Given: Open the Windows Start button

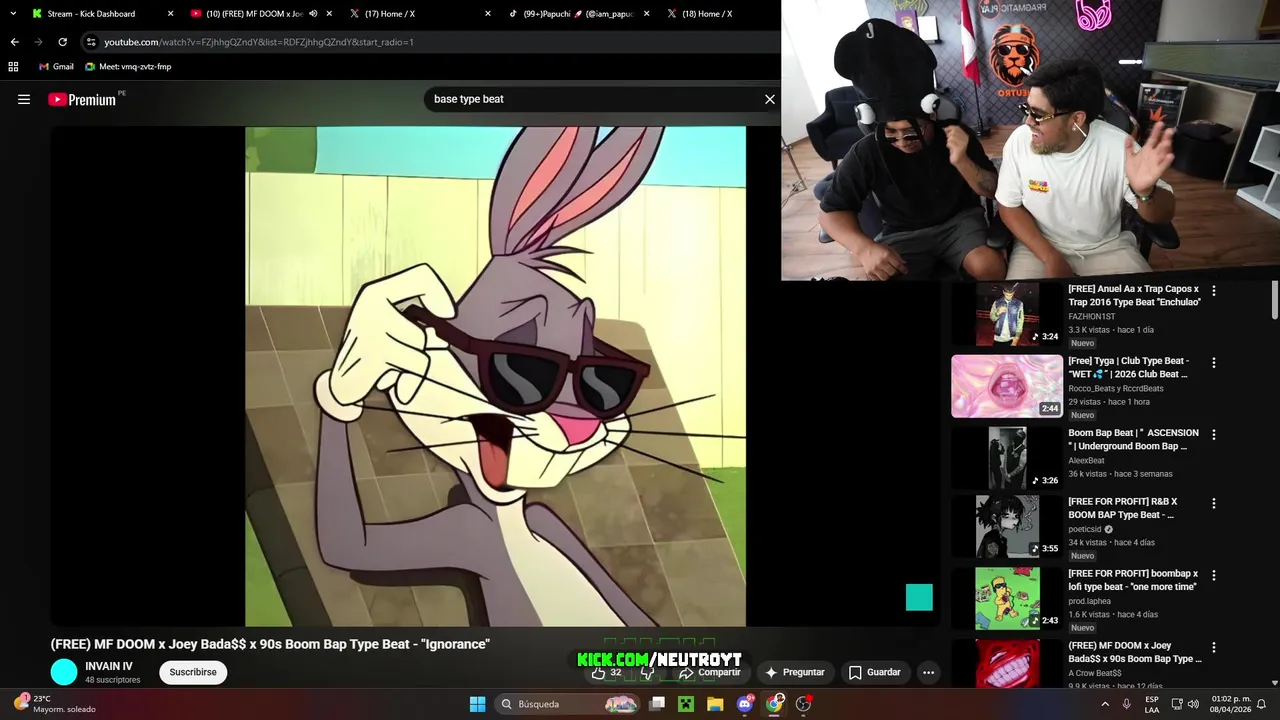Looking at the screenshot, I should [x=478, y=704].
